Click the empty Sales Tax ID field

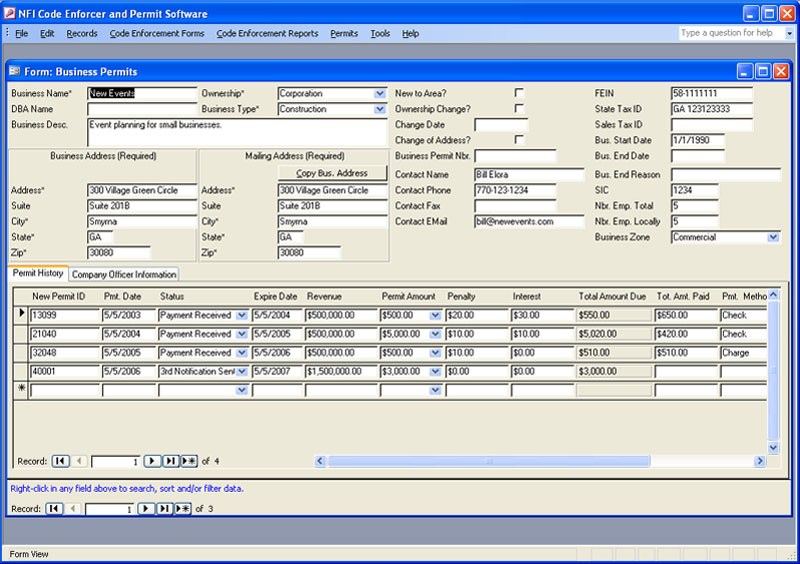712,125
